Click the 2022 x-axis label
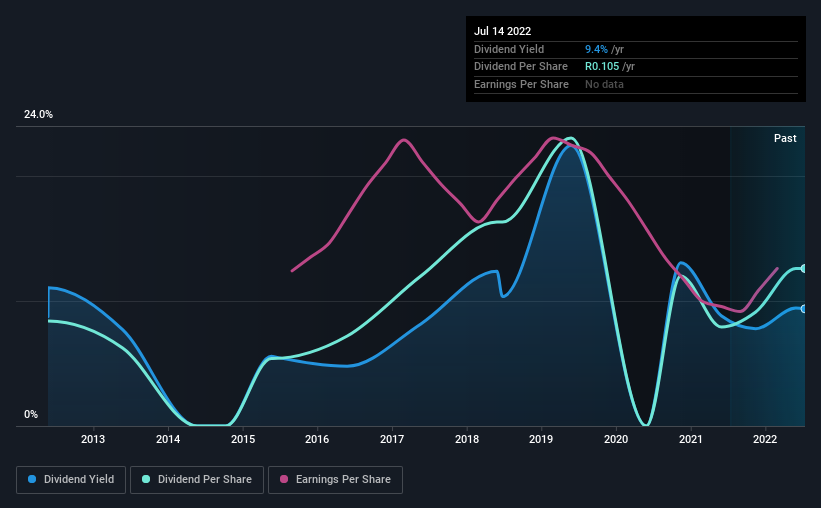This screenshot has height=508, width=821. pos(765,439)
